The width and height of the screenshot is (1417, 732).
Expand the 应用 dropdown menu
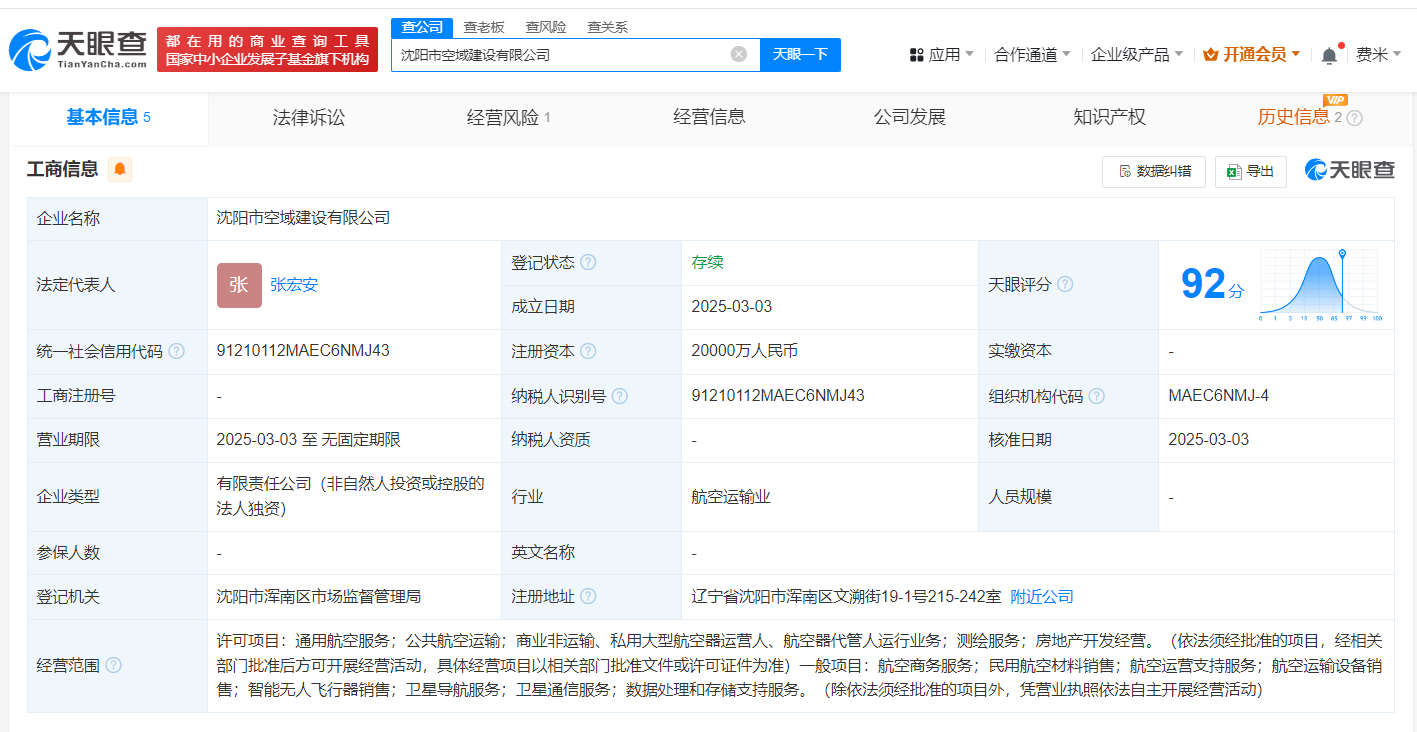pyautogui.click(x=941, y=54)
